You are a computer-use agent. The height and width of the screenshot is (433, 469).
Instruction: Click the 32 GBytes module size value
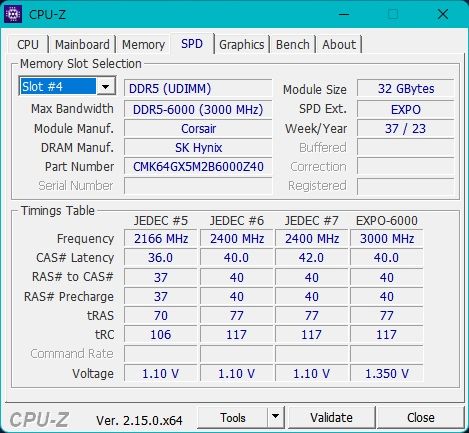point(406,89)
